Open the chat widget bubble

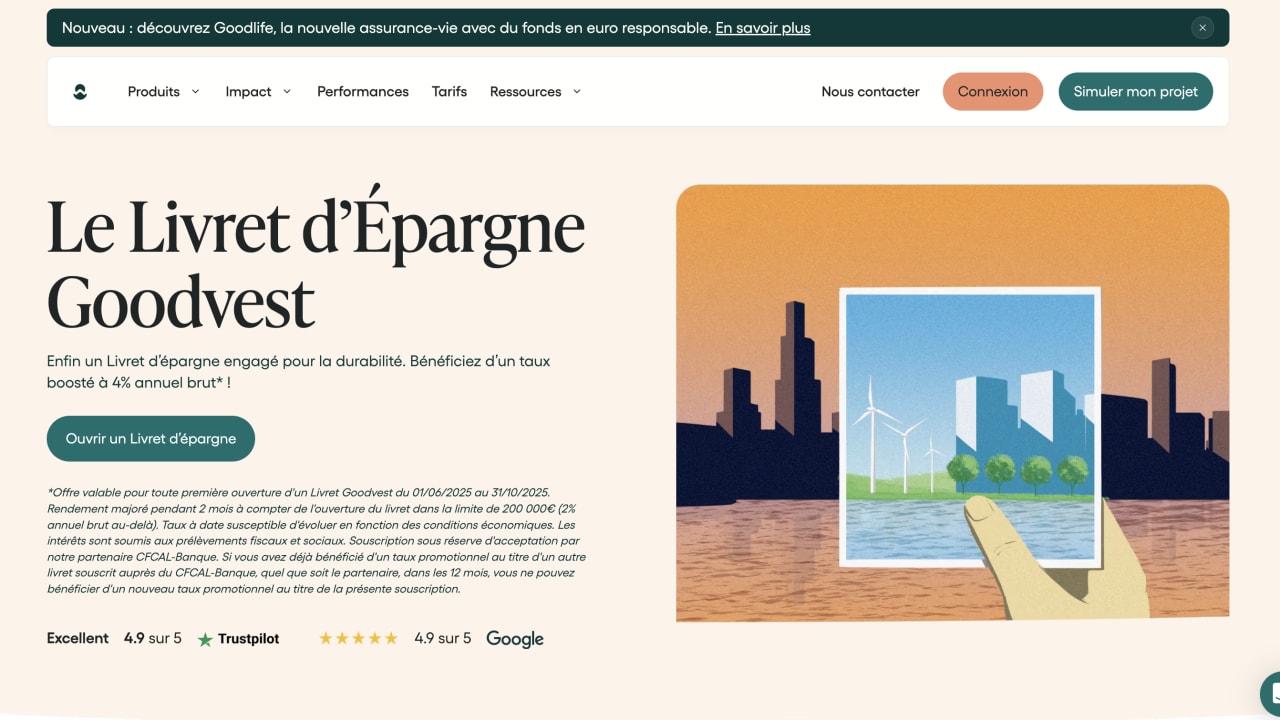click(x=1270, y=692)
